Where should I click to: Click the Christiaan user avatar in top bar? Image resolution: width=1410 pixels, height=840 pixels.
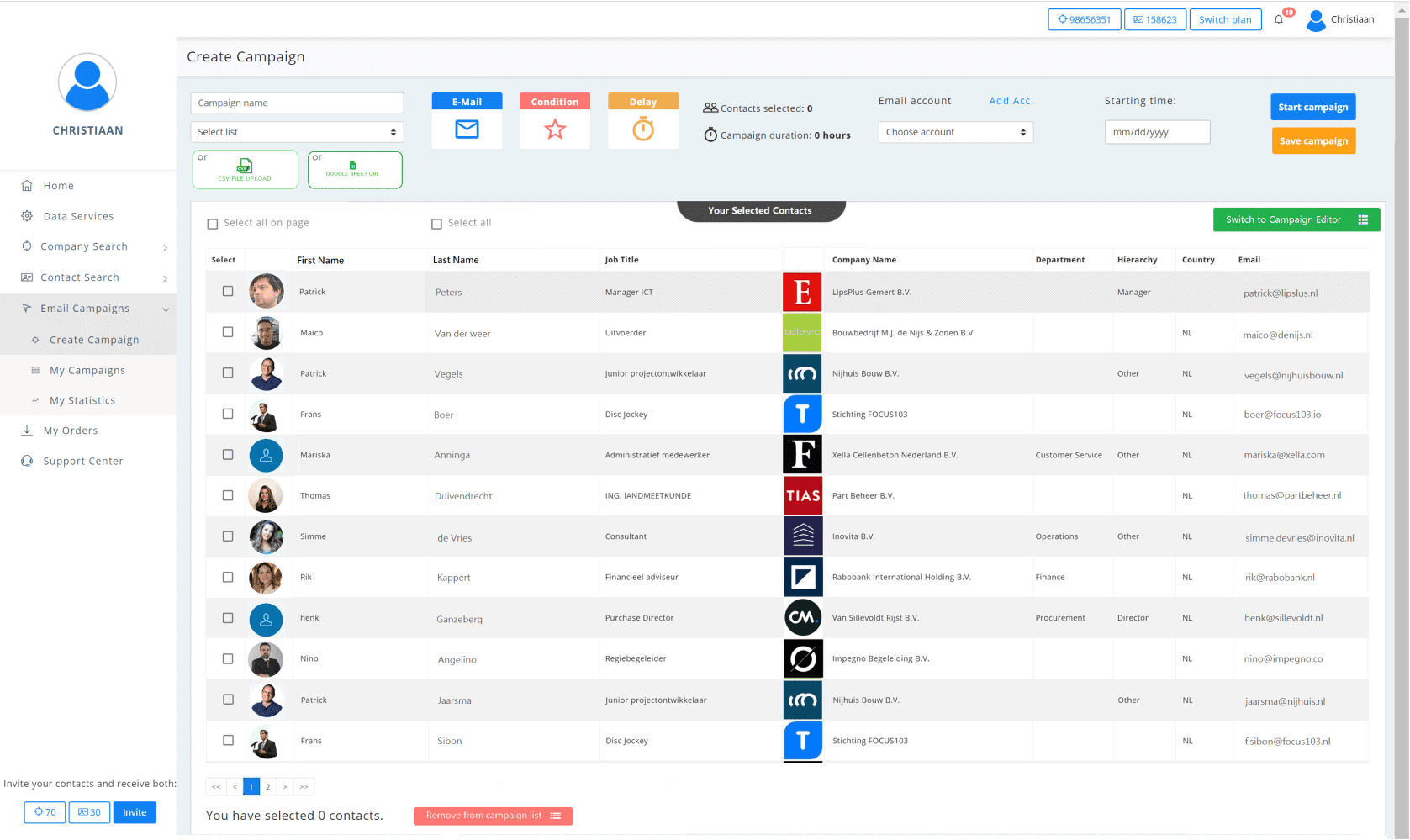1317,20
